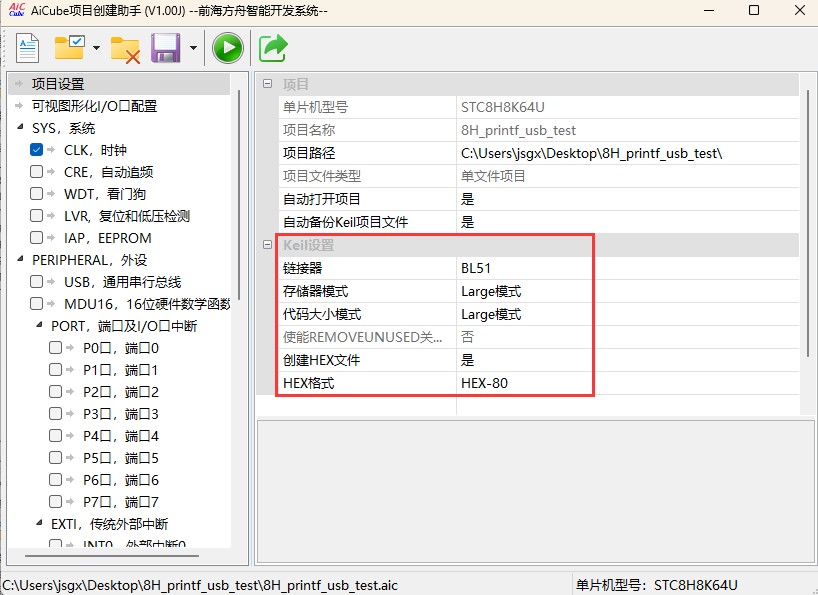Open the dropdown arrow beside open folder

[97, 48]
